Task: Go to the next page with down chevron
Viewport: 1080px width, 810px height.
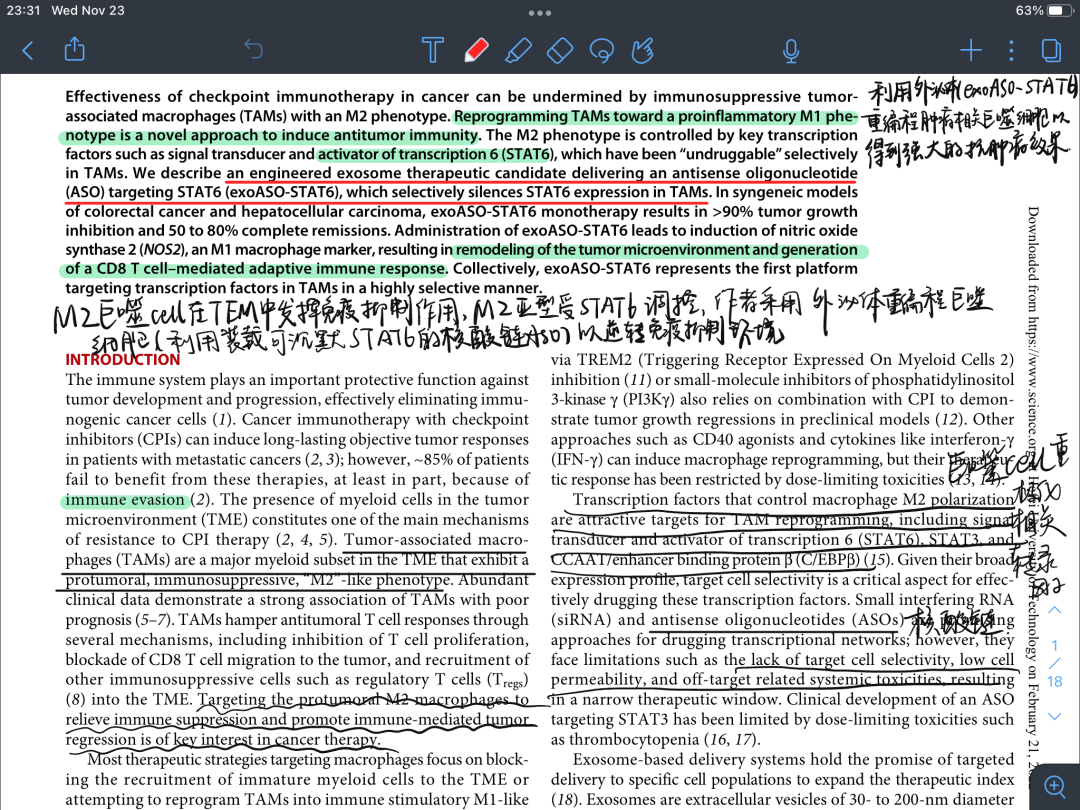Action: click(x=1055, y=716)
